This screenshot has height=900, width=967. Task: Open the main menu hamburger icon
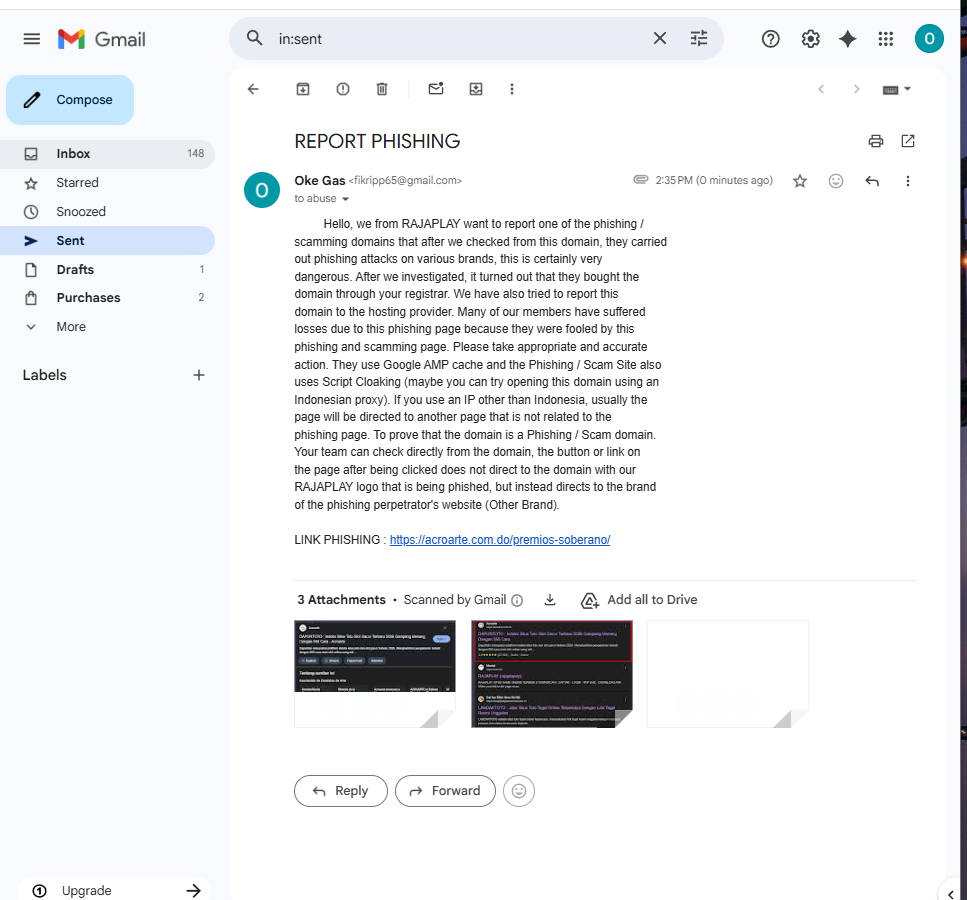click(31, 39)
